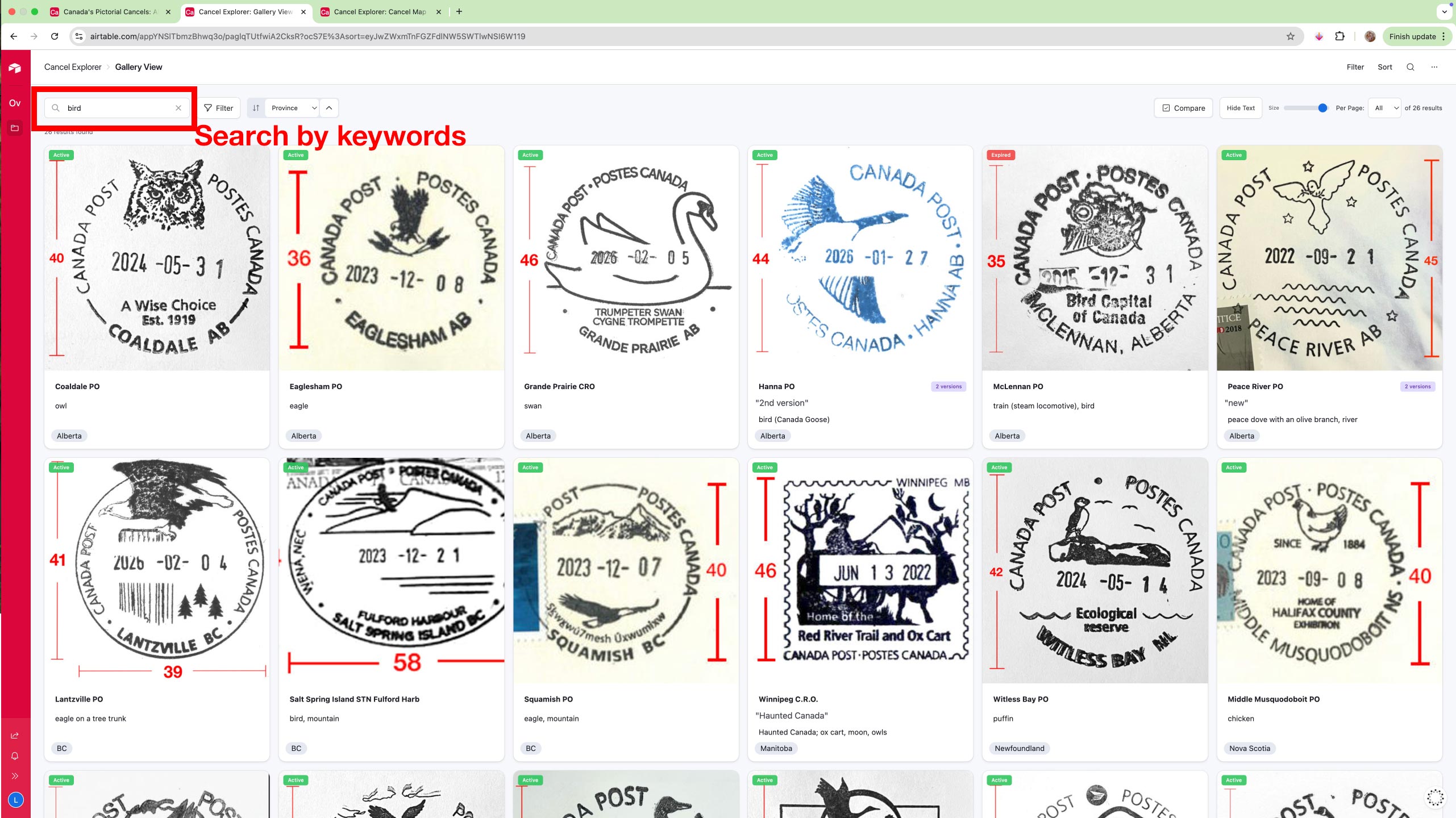Click the Airtable home logo icon
The width and height of the screenshot is (1456, 818).
[15, 68]
